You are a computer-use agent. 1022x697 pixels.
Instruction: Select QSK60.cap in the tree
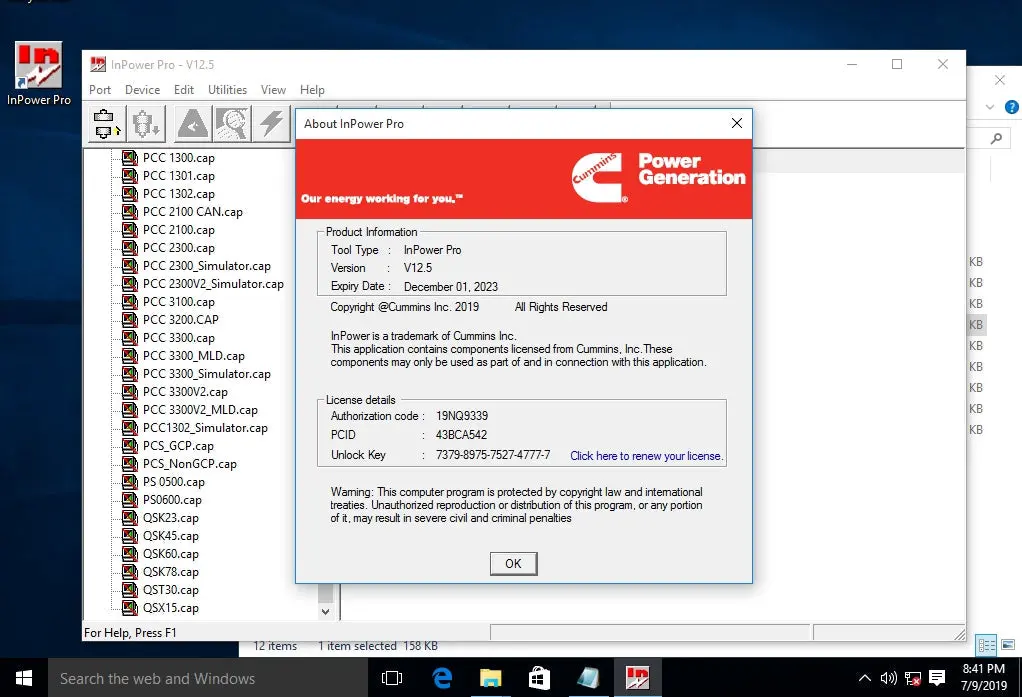171,554
